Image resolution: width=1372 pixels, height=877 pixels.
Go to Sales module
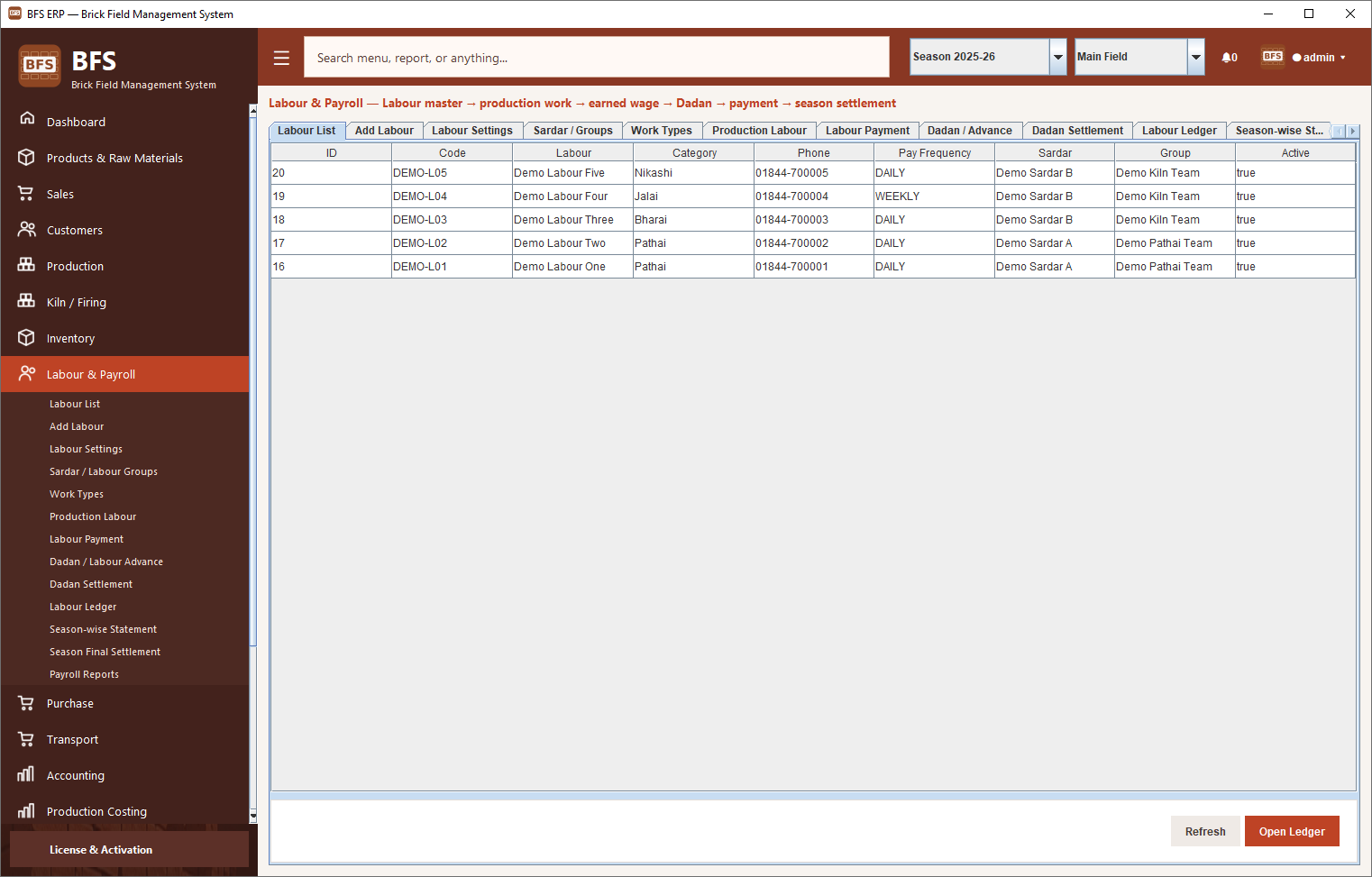tap(124, 194)
